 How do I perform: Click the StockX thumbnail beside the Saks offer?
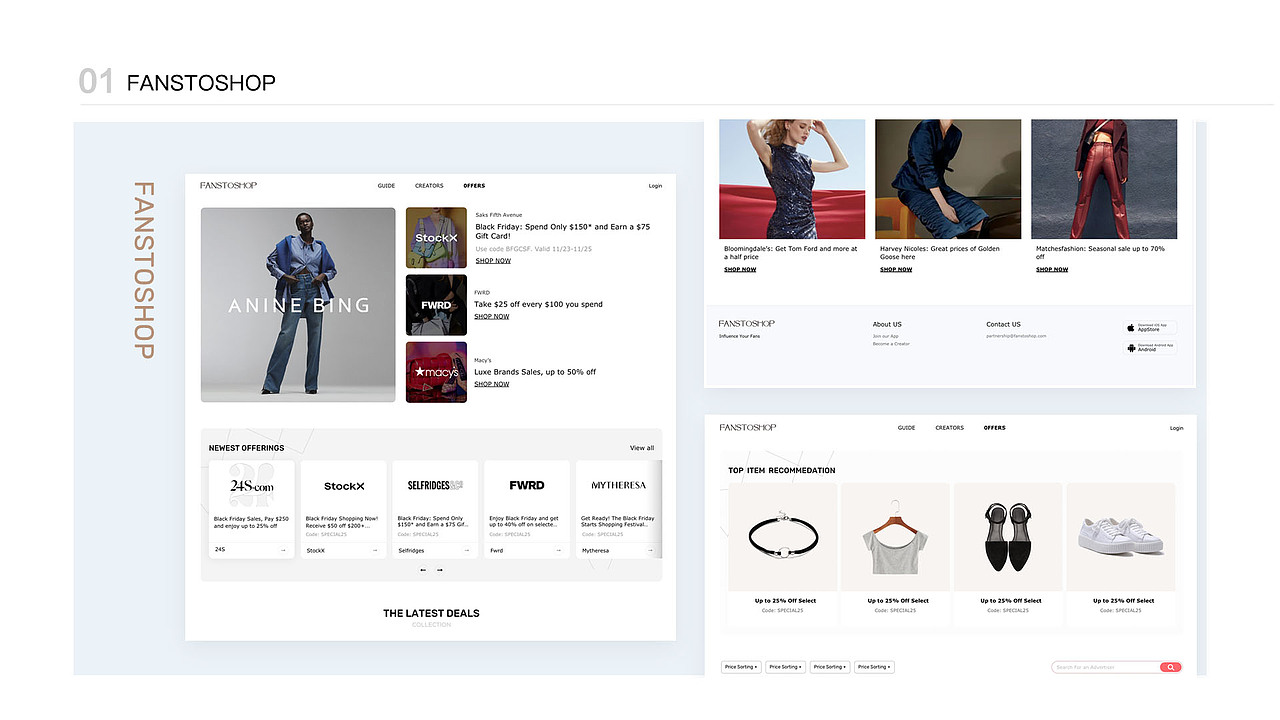[436, 238]
